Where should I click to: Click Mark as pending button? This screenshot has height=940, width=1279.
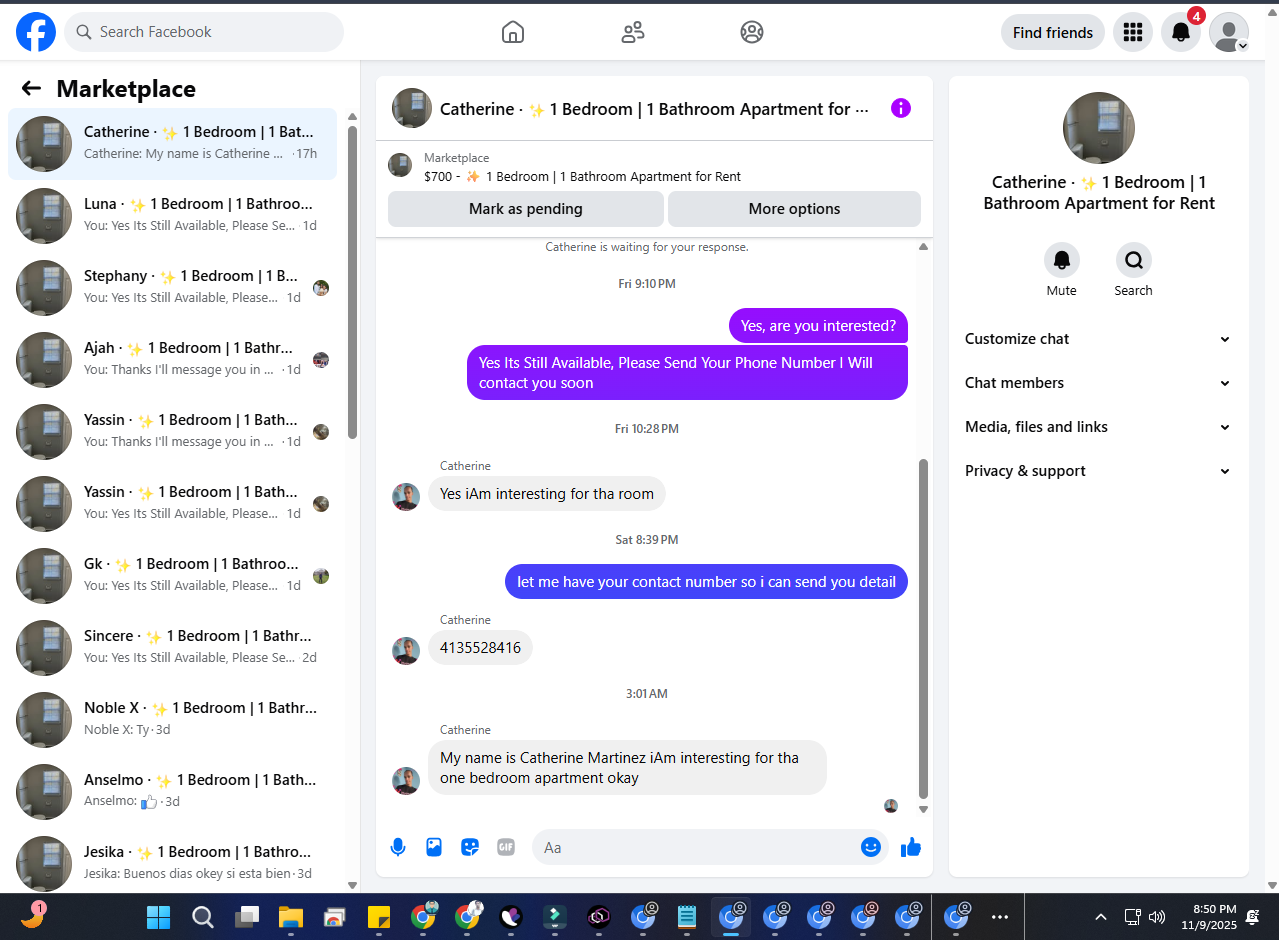click(526, 209)
